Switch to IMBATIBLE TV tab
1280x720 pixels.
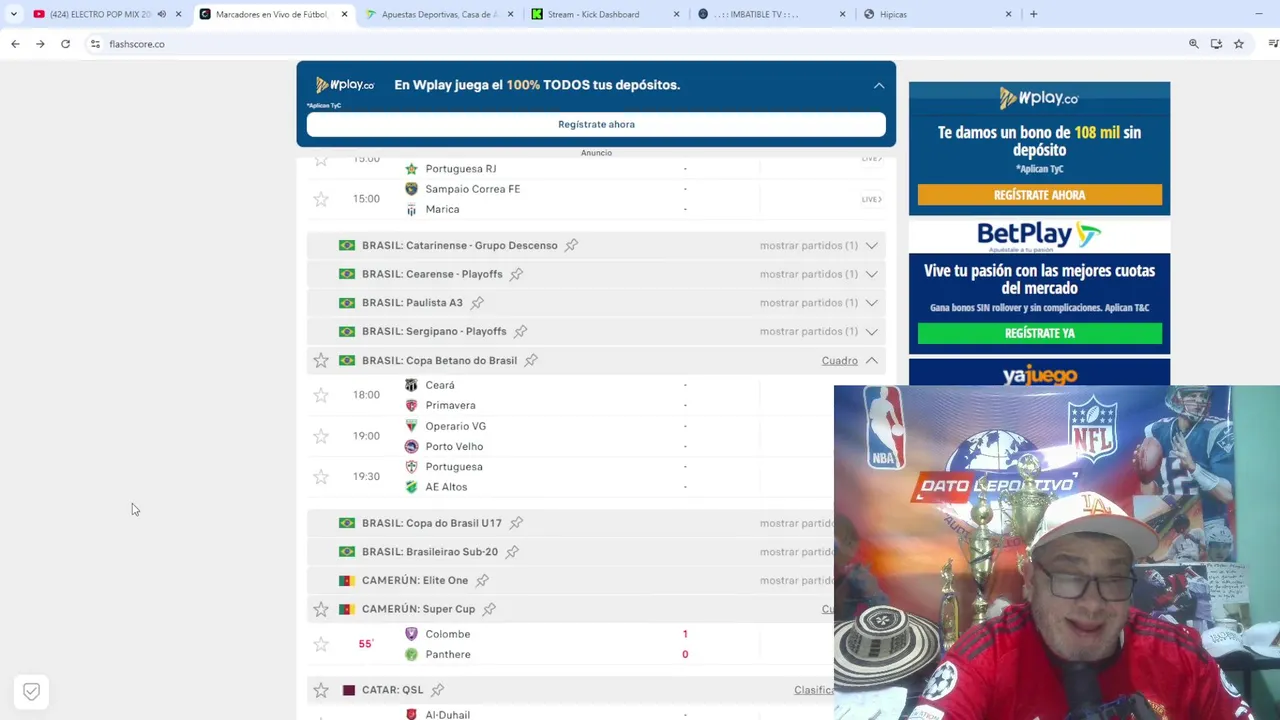(770, 14)
